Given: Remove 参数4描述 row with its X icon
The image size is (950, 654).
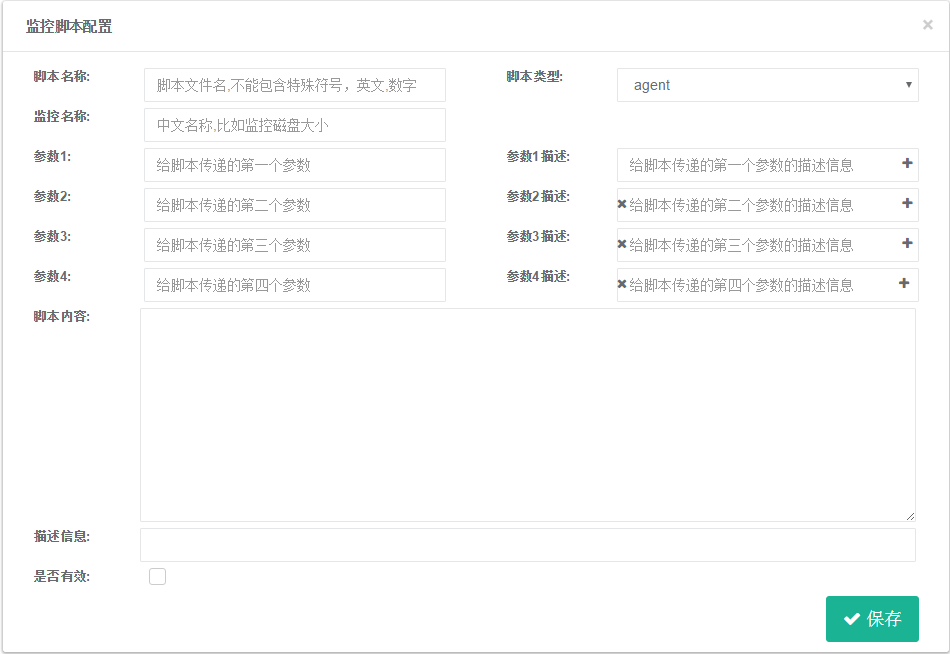Looking at the screenshot, I should pyautogui.click(x=622, y=284).
